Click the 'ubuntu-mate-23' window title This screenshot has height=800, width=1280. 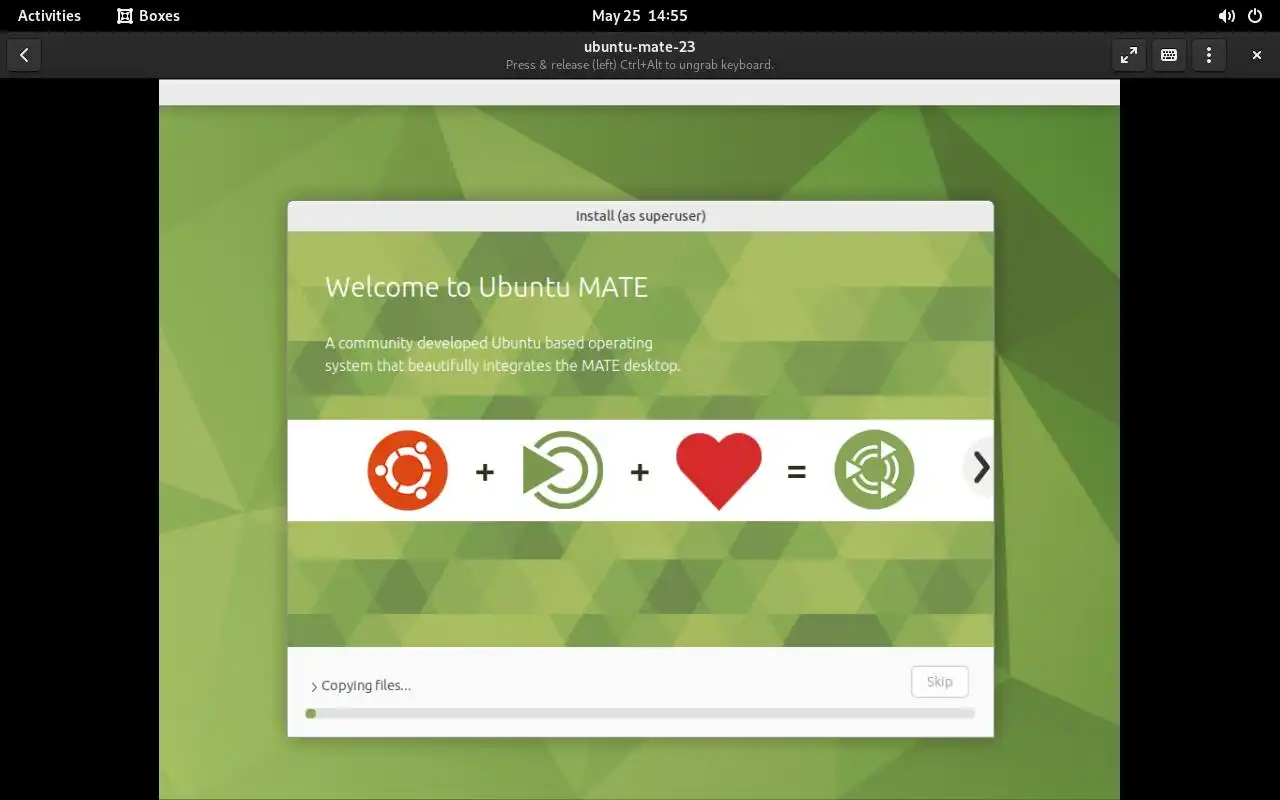tap(640, 46)
